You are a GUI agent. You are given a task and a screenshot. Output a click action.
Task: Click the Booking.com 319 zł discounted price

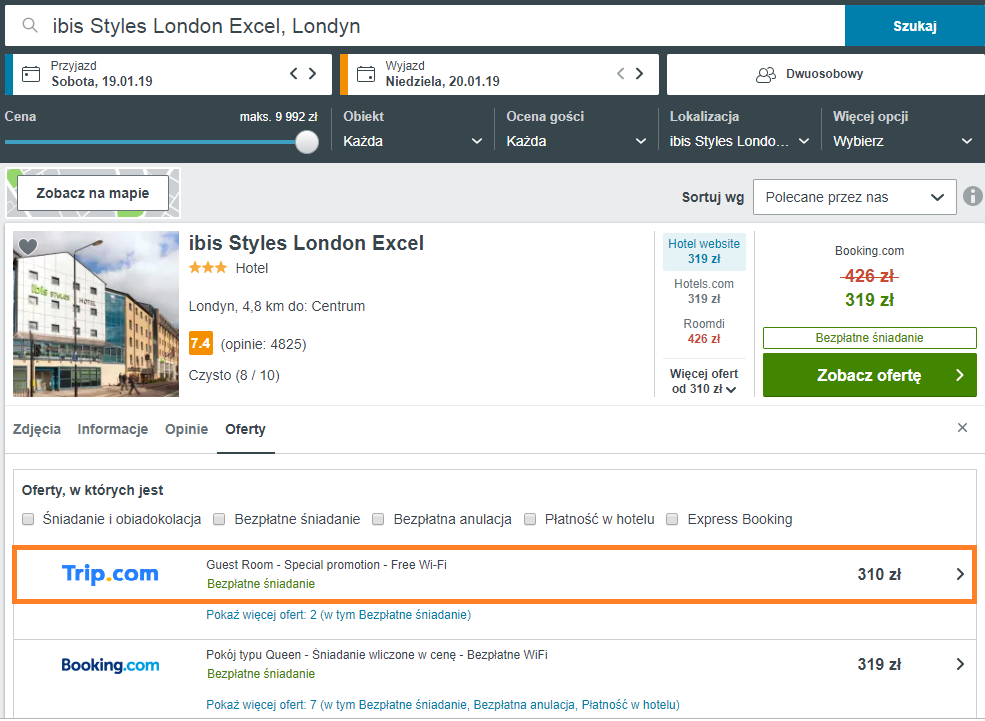point(869,300)
